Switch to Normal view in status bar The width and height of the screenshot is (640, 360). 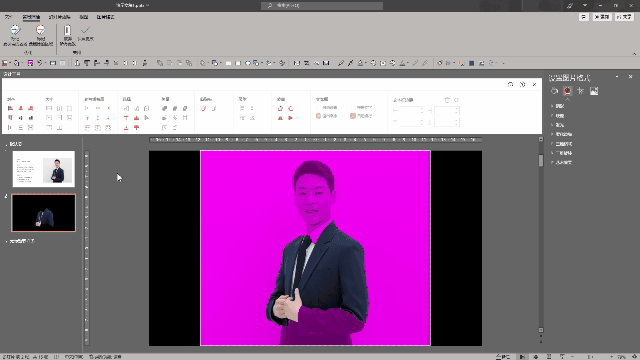click(x=522, y=357)
